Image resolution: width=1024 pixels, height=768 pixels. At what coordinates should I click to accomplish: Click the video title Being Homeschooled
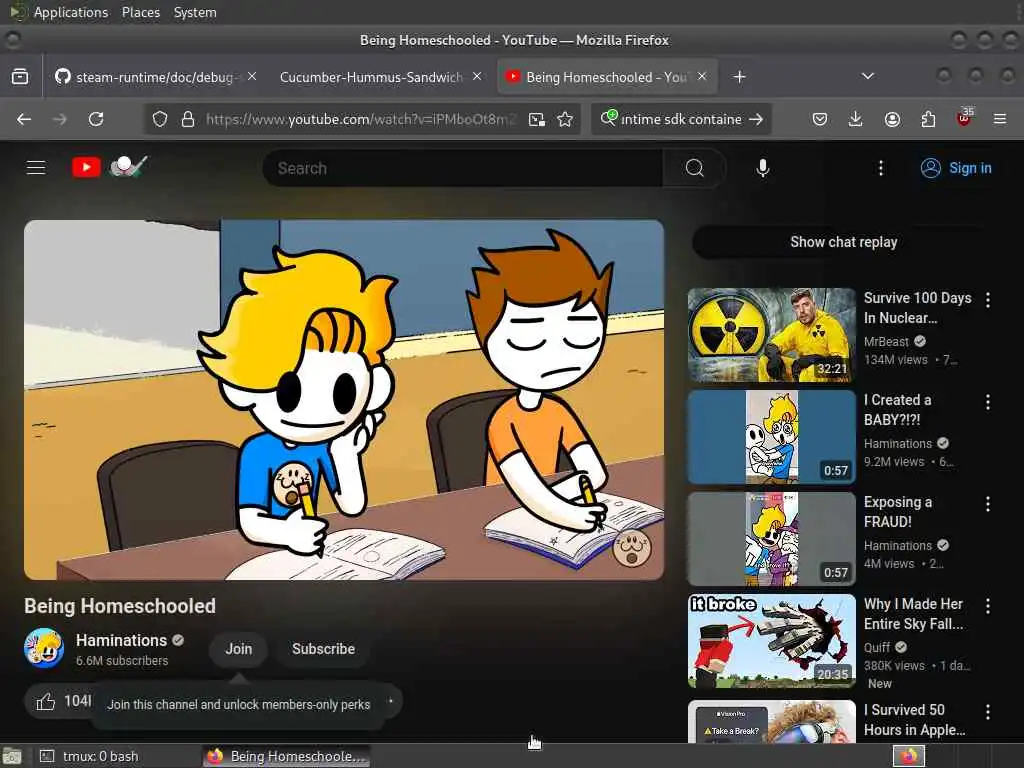tap(120, 606)
